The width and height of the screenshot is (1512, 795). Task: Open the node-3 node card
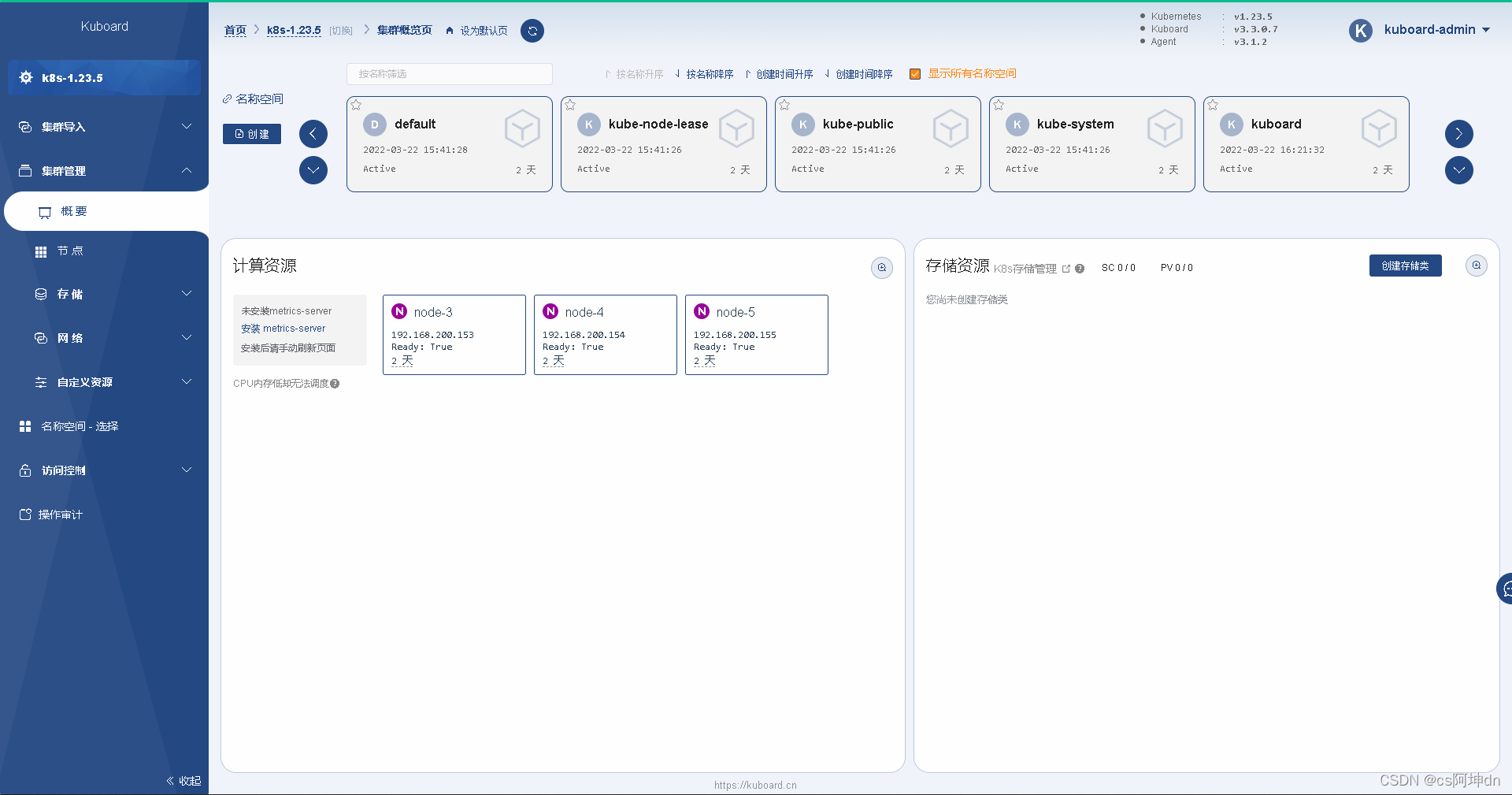[x=454, y=335]
